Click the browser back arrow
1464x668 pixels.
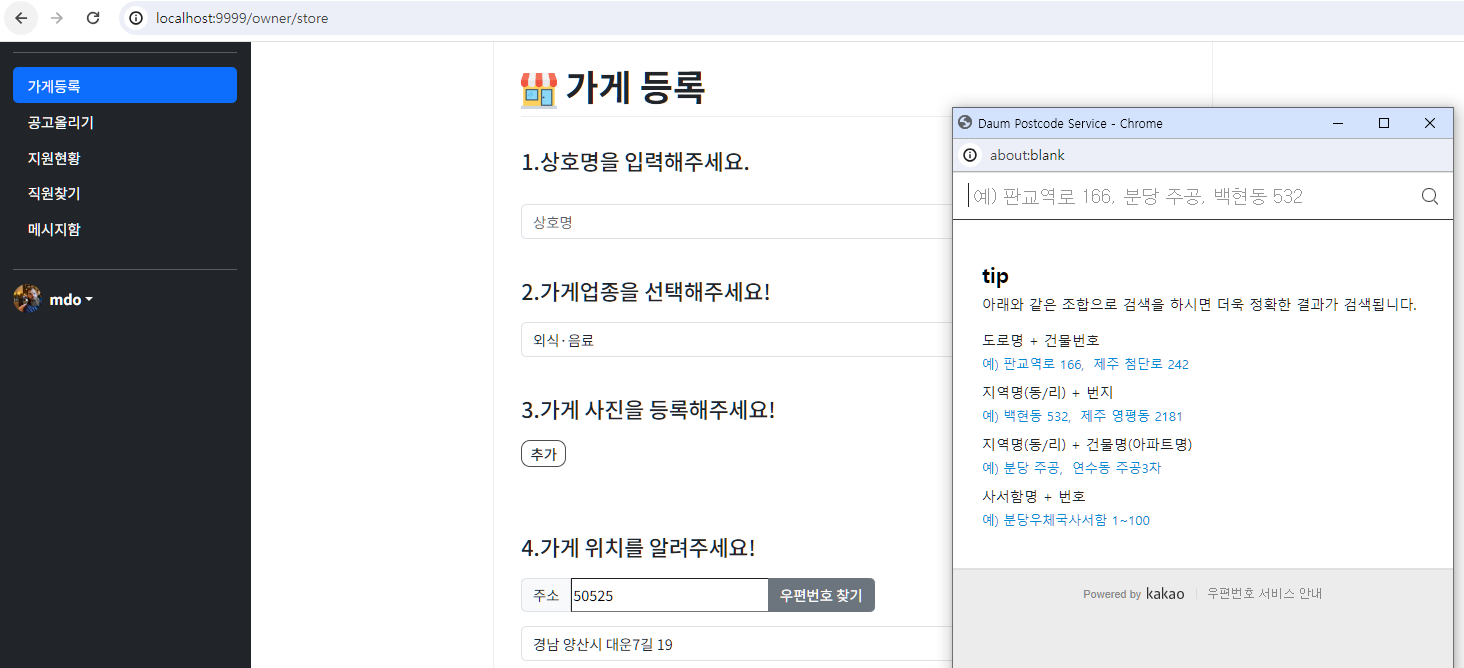21,18
